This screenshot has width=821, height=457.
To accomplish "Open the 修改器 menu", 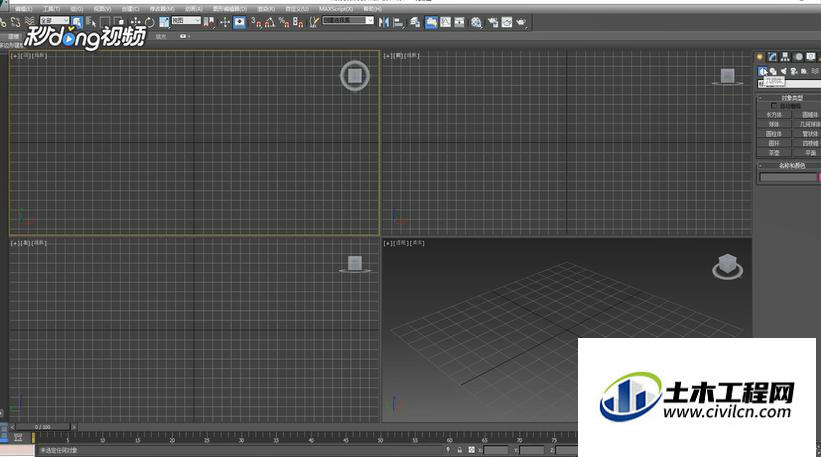I will [x=162, y=9].
